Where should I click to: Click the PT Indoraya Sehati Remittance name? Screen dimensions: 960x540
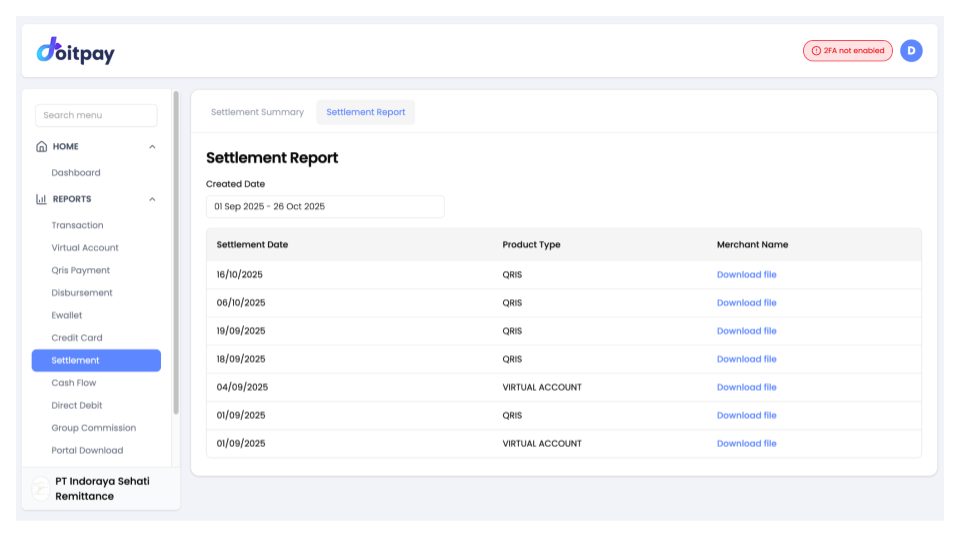(102, 489)
